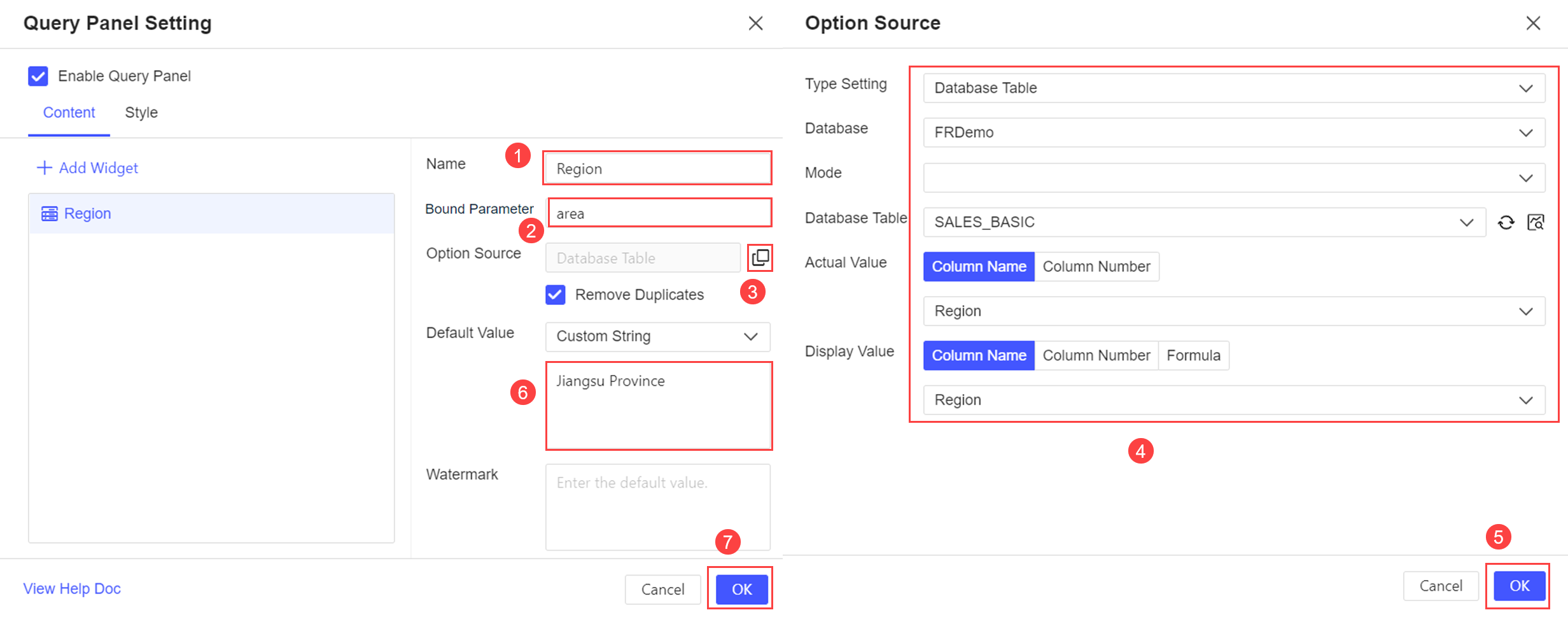The image size is (1568, 617).
Task: Choose Formula for Display Value
Action: (1193, 355)
